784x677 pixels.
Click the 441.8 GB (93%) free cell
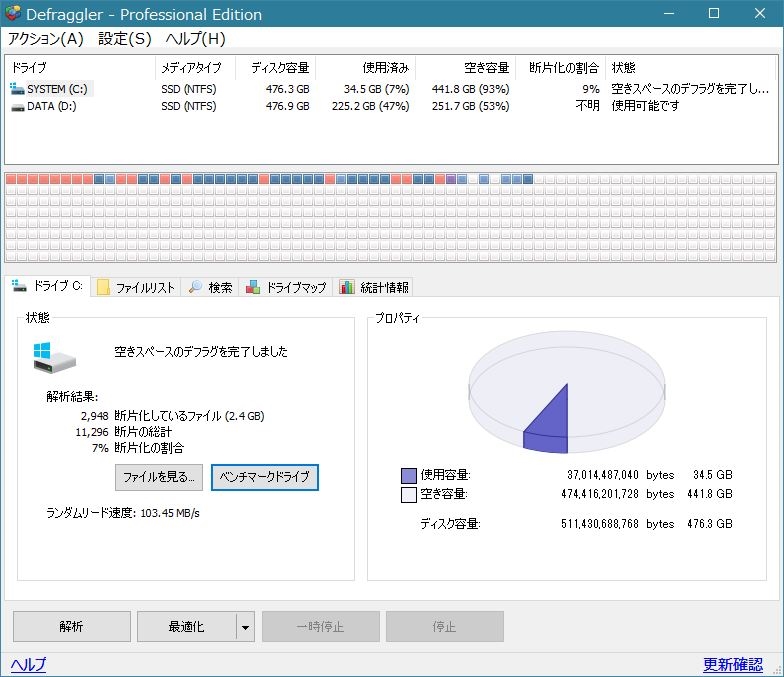(470, 89)
